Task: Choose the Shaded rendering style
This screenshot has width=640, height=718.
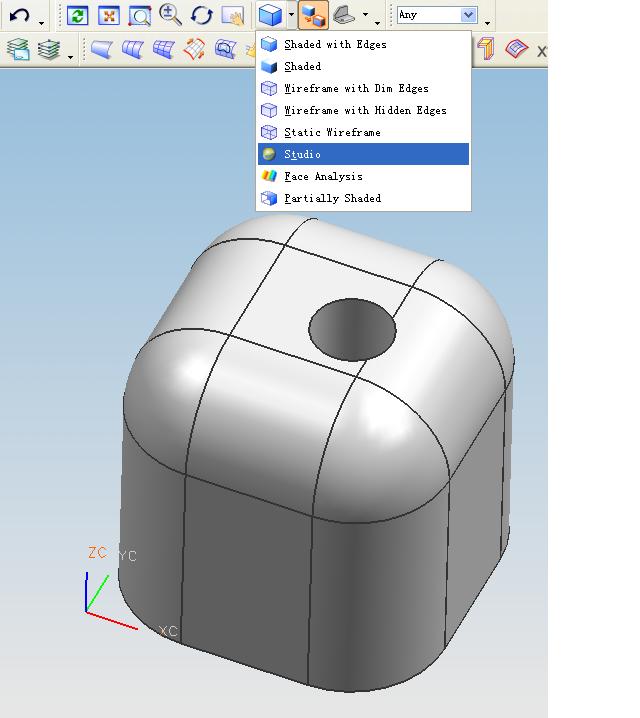Action: 363,66
